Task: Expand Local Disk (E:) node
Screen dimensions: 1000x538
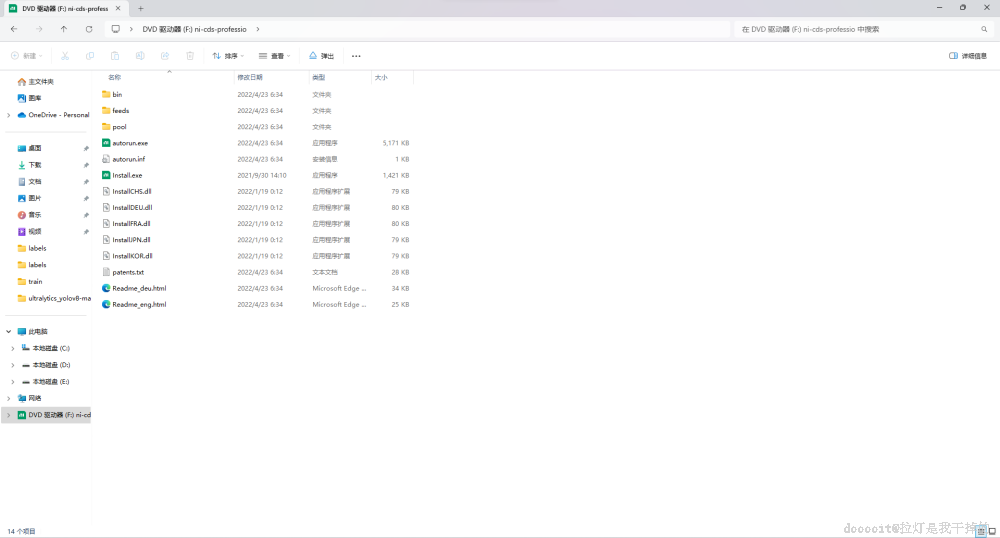Action: click(x=13, y=382)
